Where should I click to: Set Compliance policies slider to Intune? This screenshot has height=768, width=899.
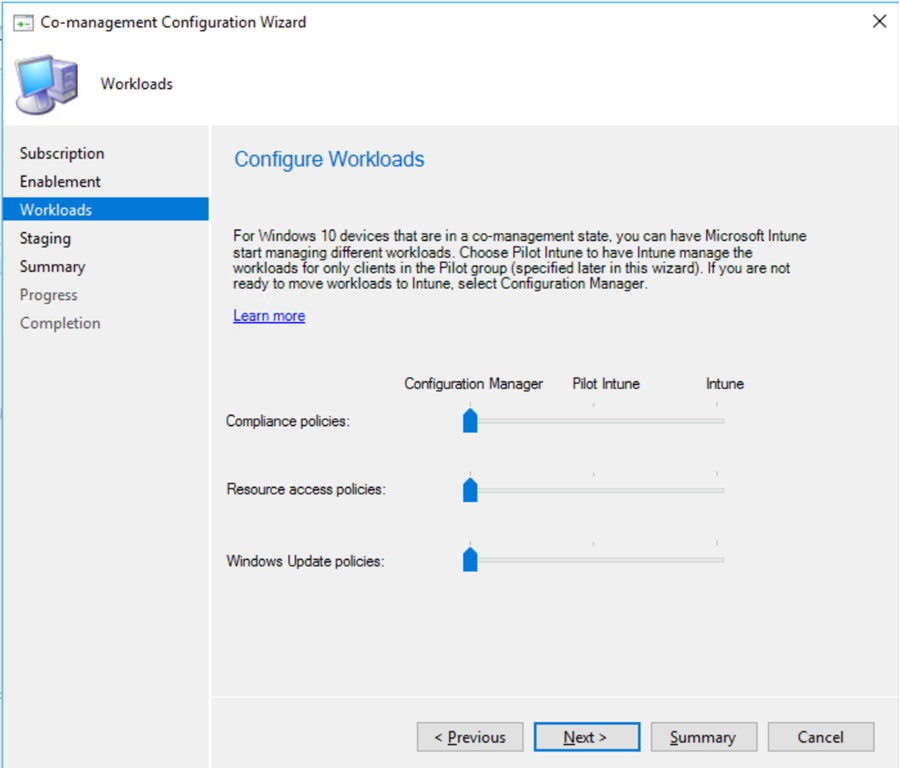717,421
